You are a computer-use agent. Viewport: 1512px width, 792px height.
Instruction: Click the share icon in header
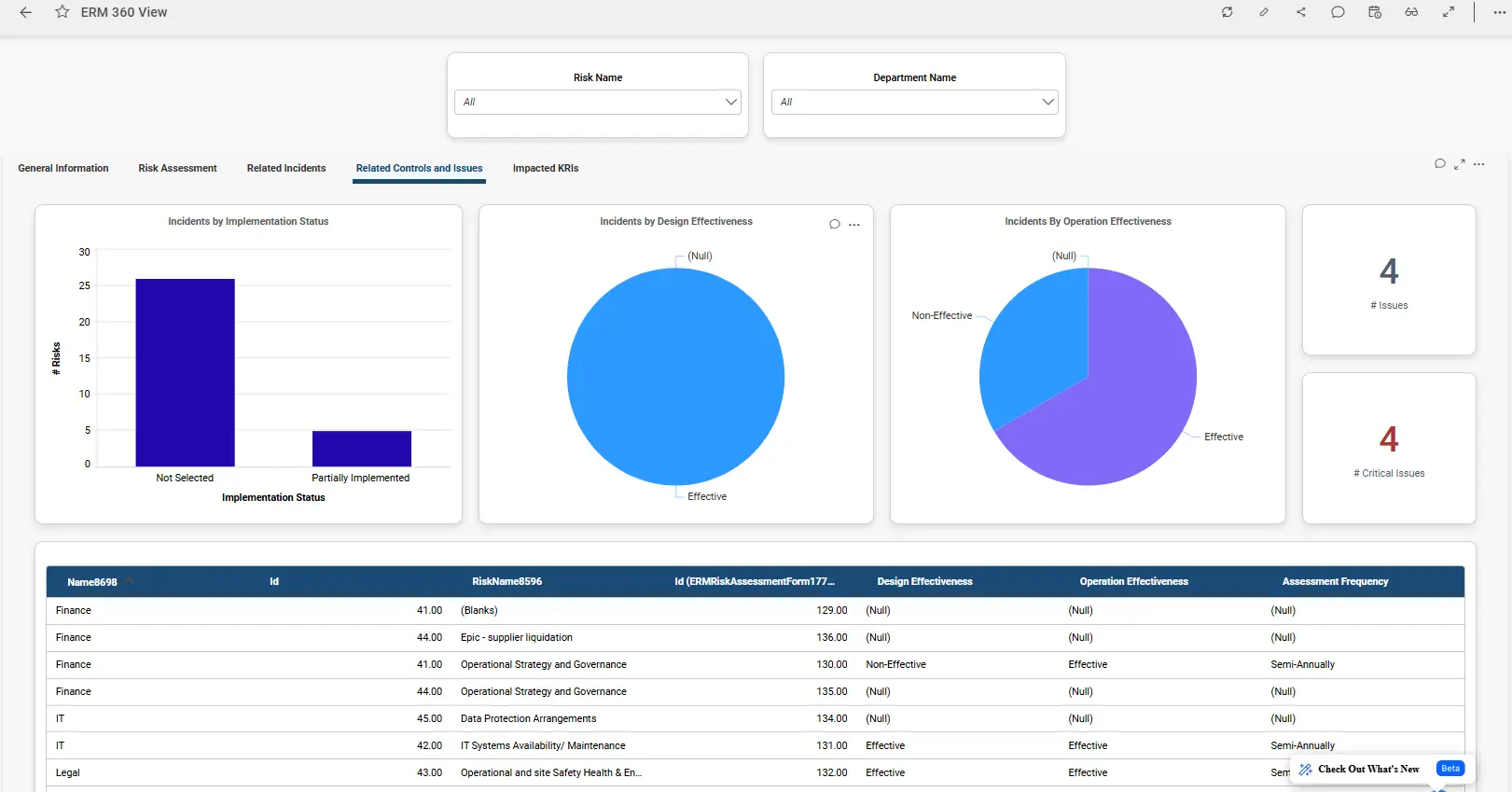(x=1300, y=12)
